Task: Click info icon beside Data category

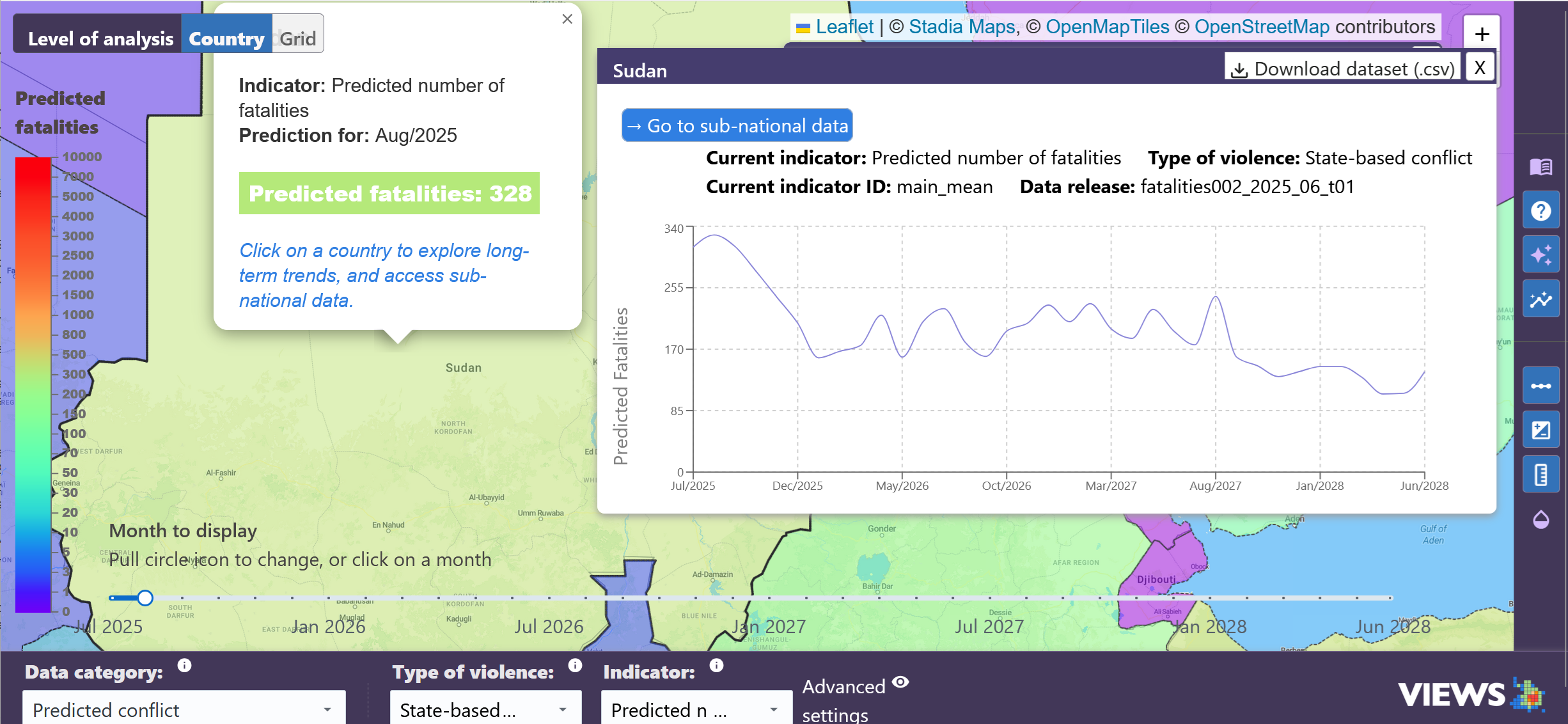Action: click(184, 666)
